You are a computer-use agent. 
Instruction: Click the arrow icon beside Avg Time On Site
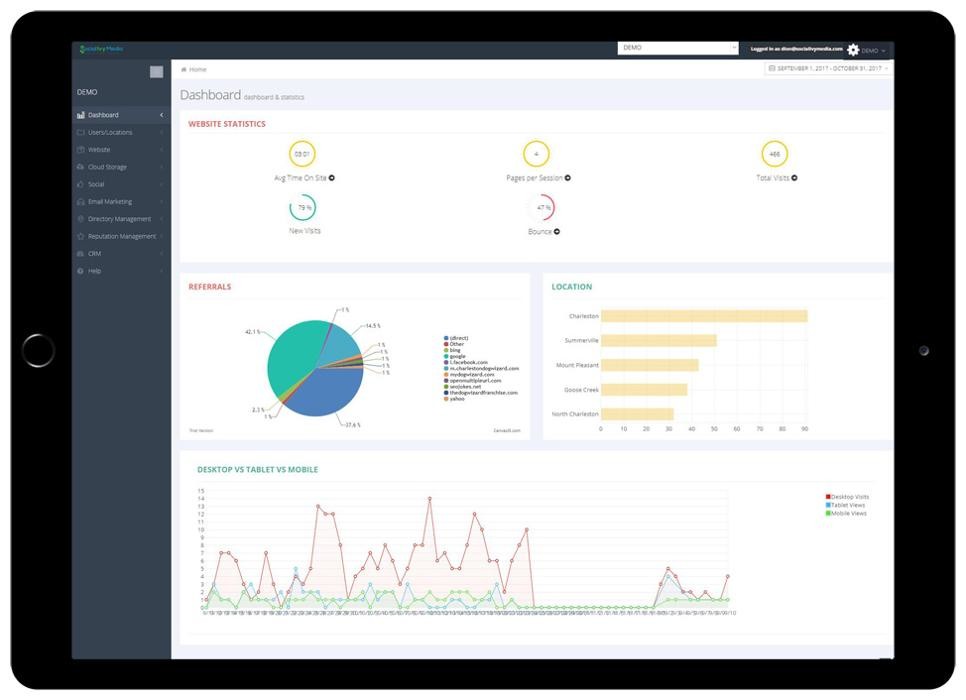tap(332, 178)
